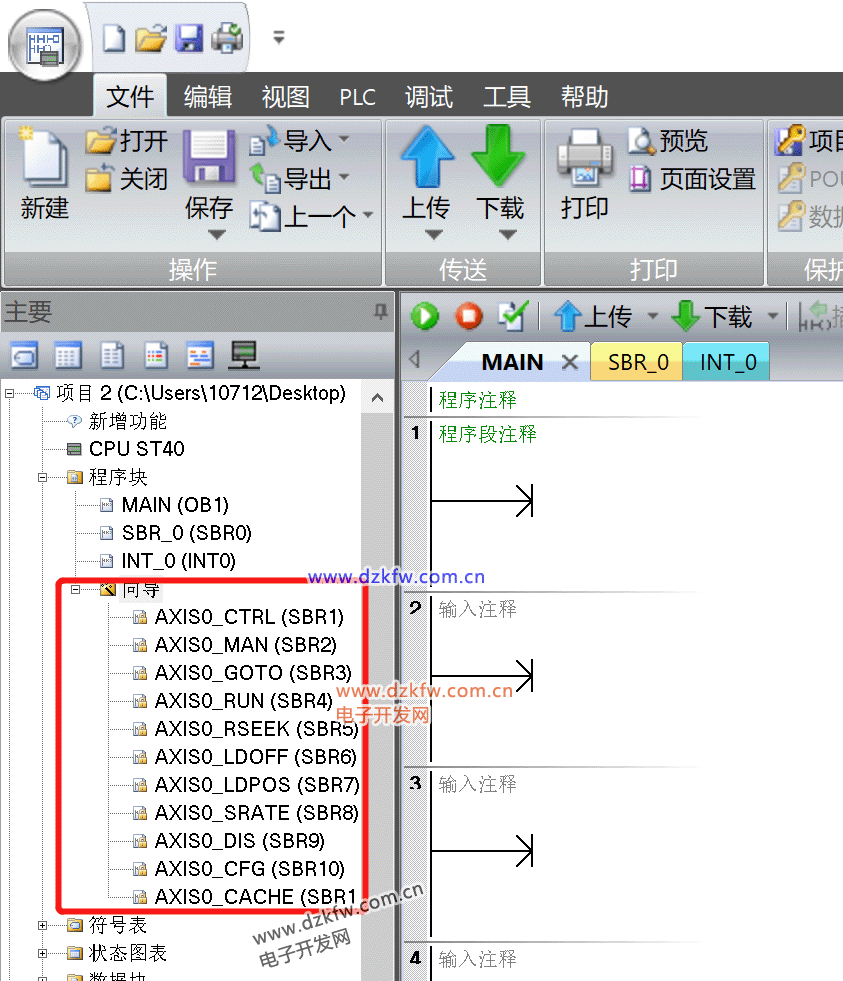The width and height of the screenshot is (843, 981).
Task: Close the MAIN editor tab
Action: (570, 362)
